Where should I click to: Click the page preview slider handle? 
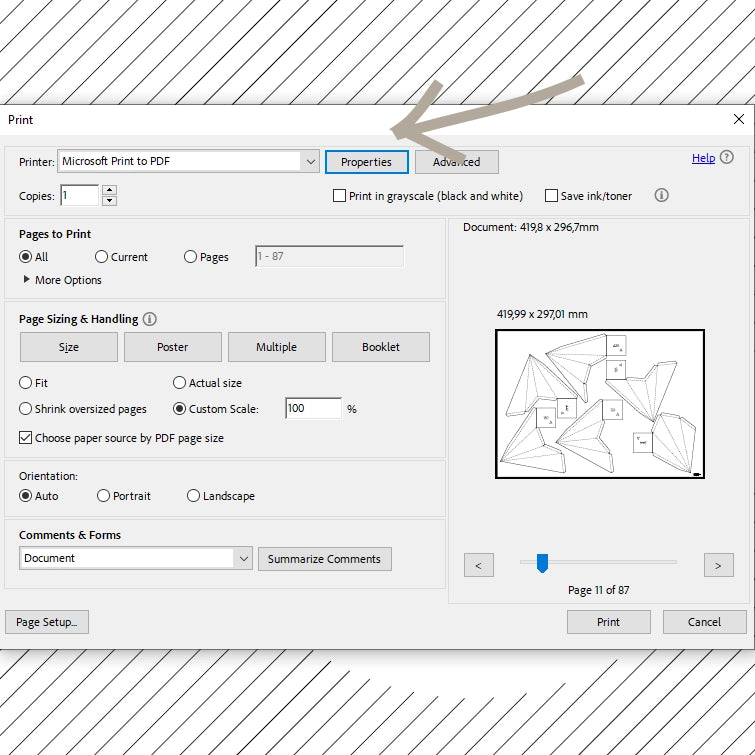(x=542, y=564)
